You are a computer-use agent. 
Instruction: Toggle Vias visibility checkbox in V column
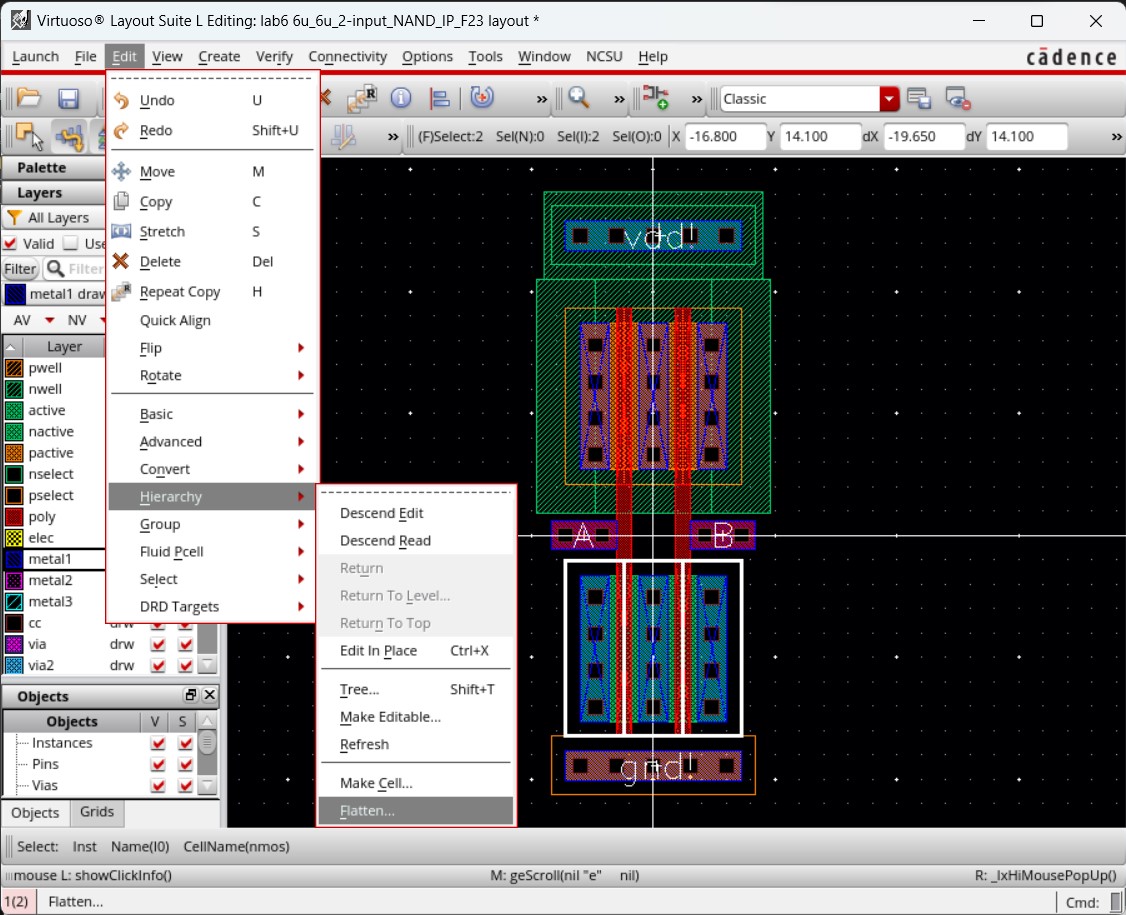tap(158, 786)
